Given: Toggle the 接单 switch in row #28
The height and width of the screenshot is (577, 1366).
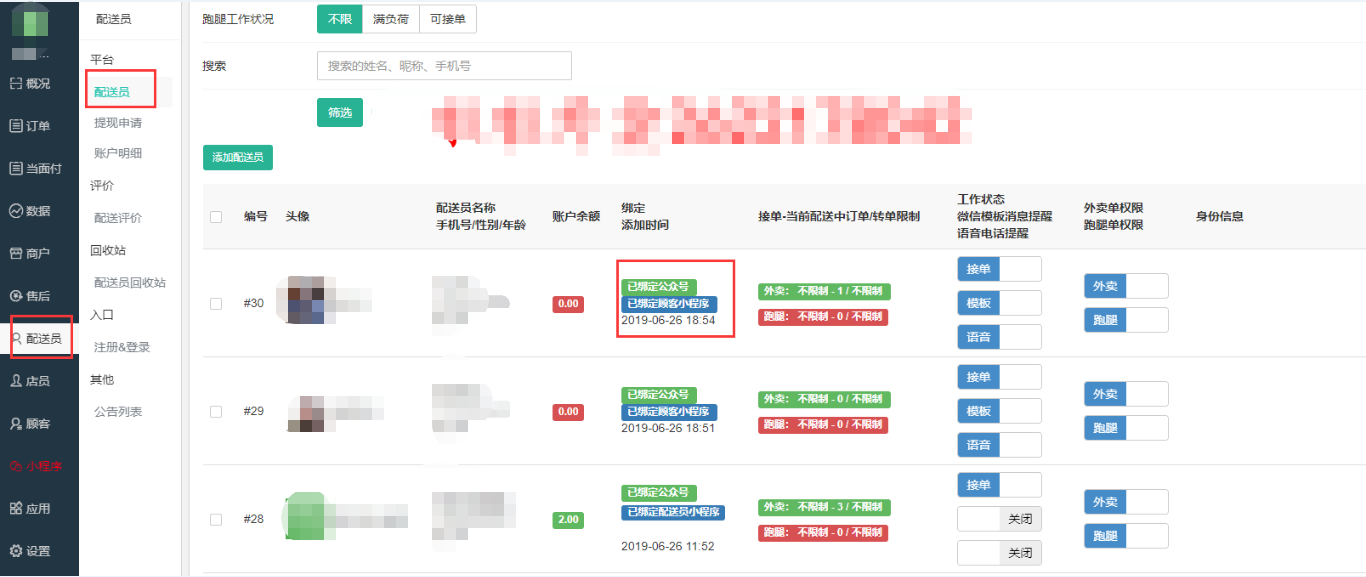Looking at the screenshot, I should [x=999, y=485].
